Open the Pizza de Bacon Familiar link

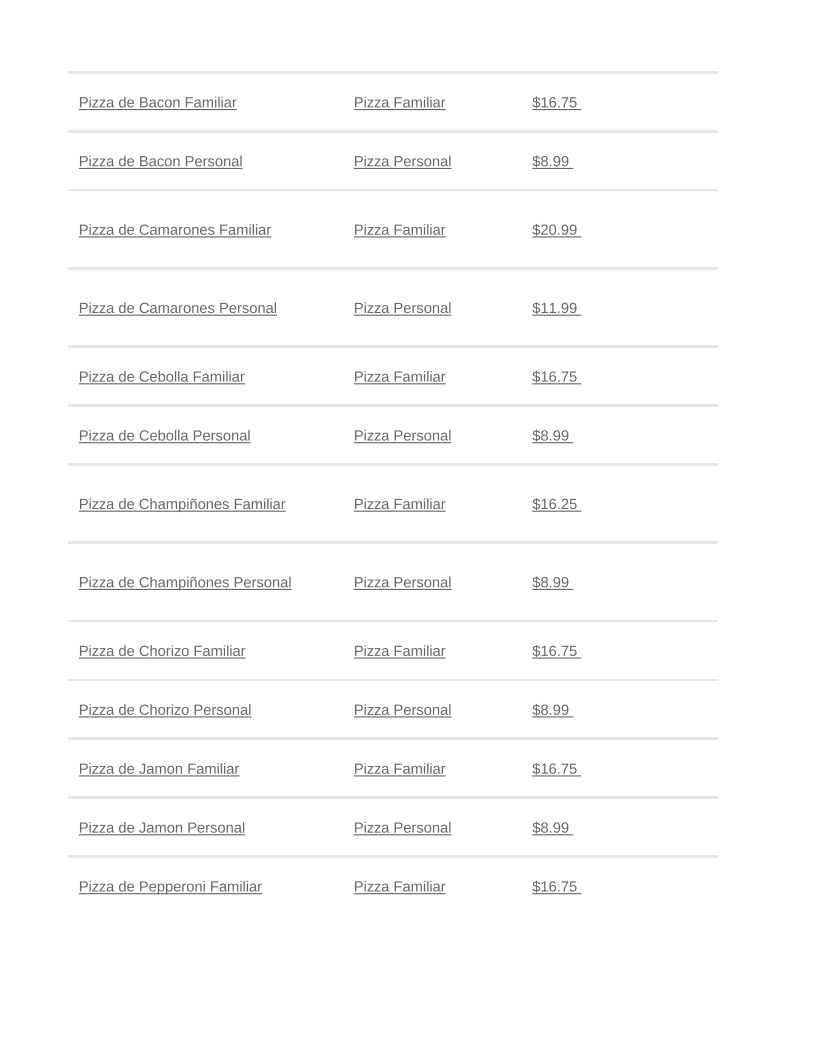coord(157,103)
